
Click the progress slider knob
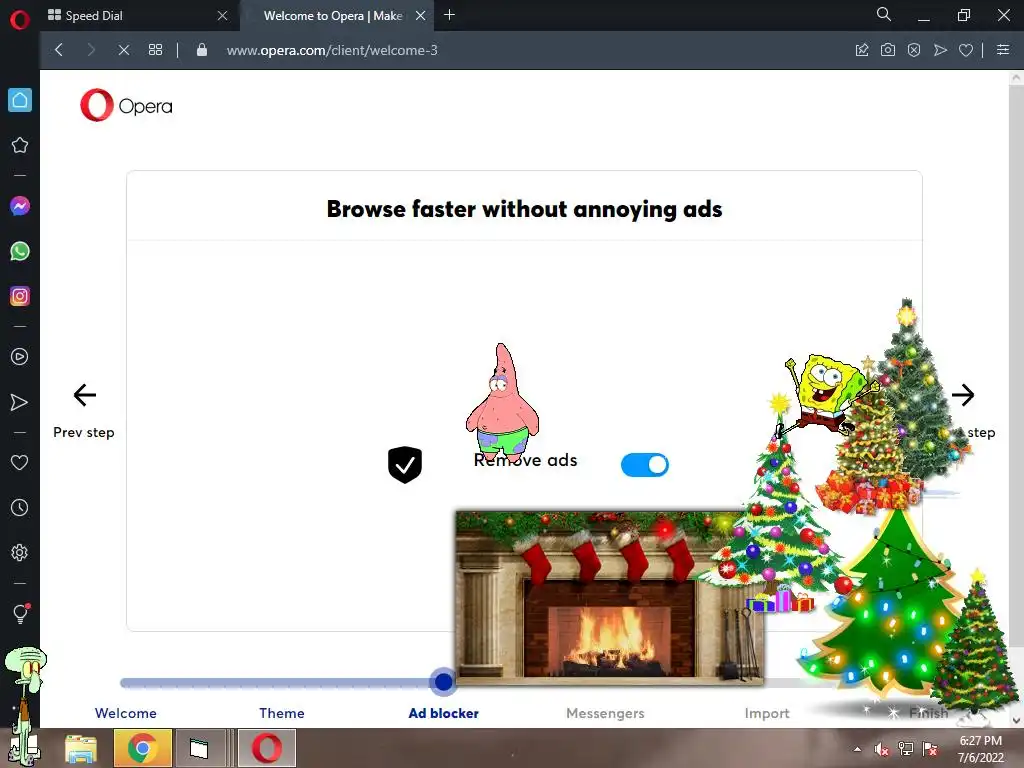tap(443, 682)
